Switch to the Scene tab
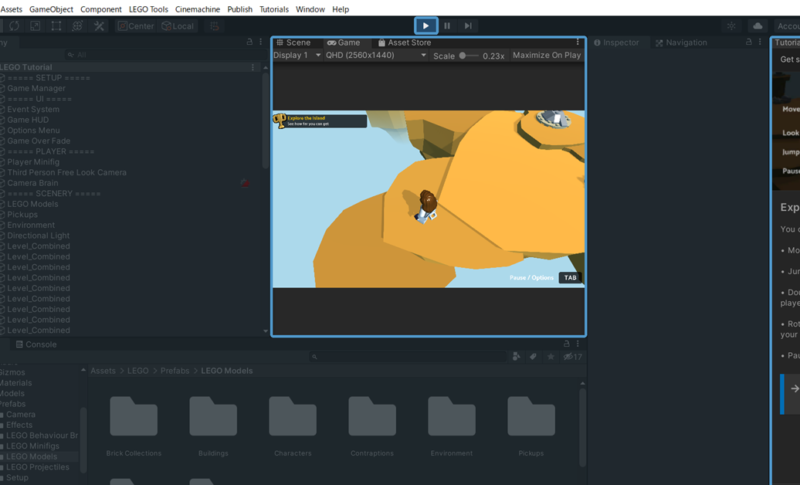 [x=293, y=42]
